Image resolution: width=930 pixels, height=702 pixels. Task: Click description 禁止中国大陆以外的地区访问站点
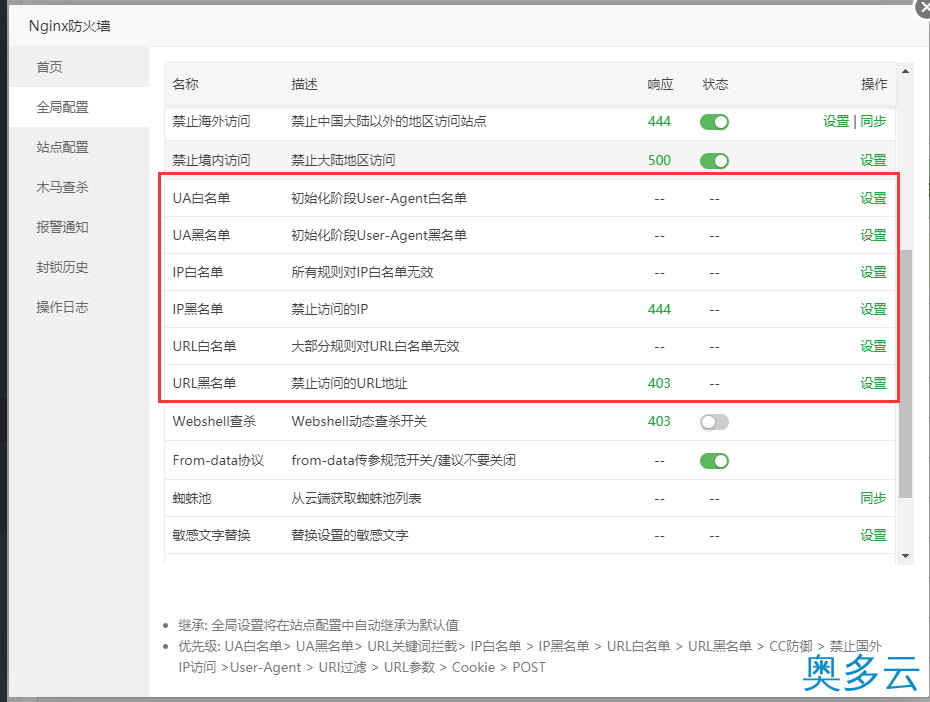pyautogui.click(x=388, y=122)
